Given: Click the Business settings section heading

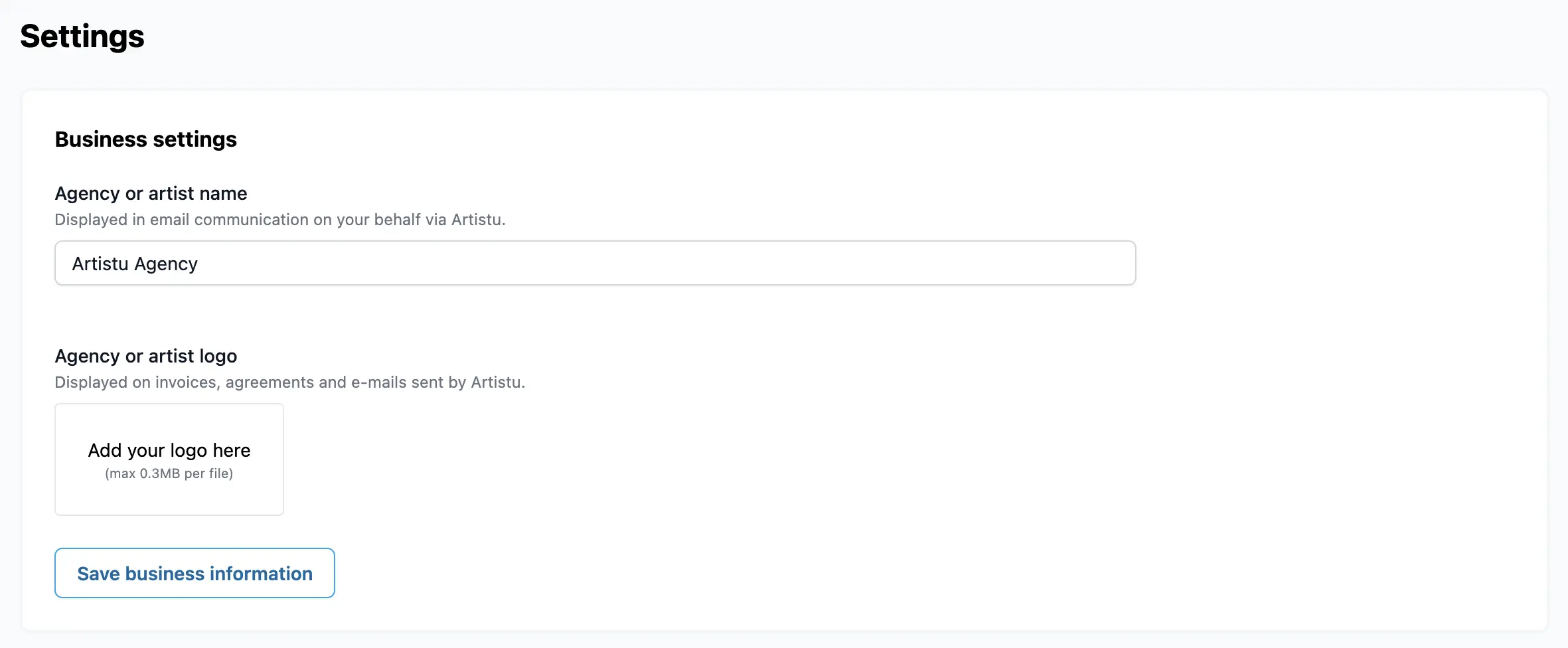Looking at the screenshot, I should click(146, 139).
